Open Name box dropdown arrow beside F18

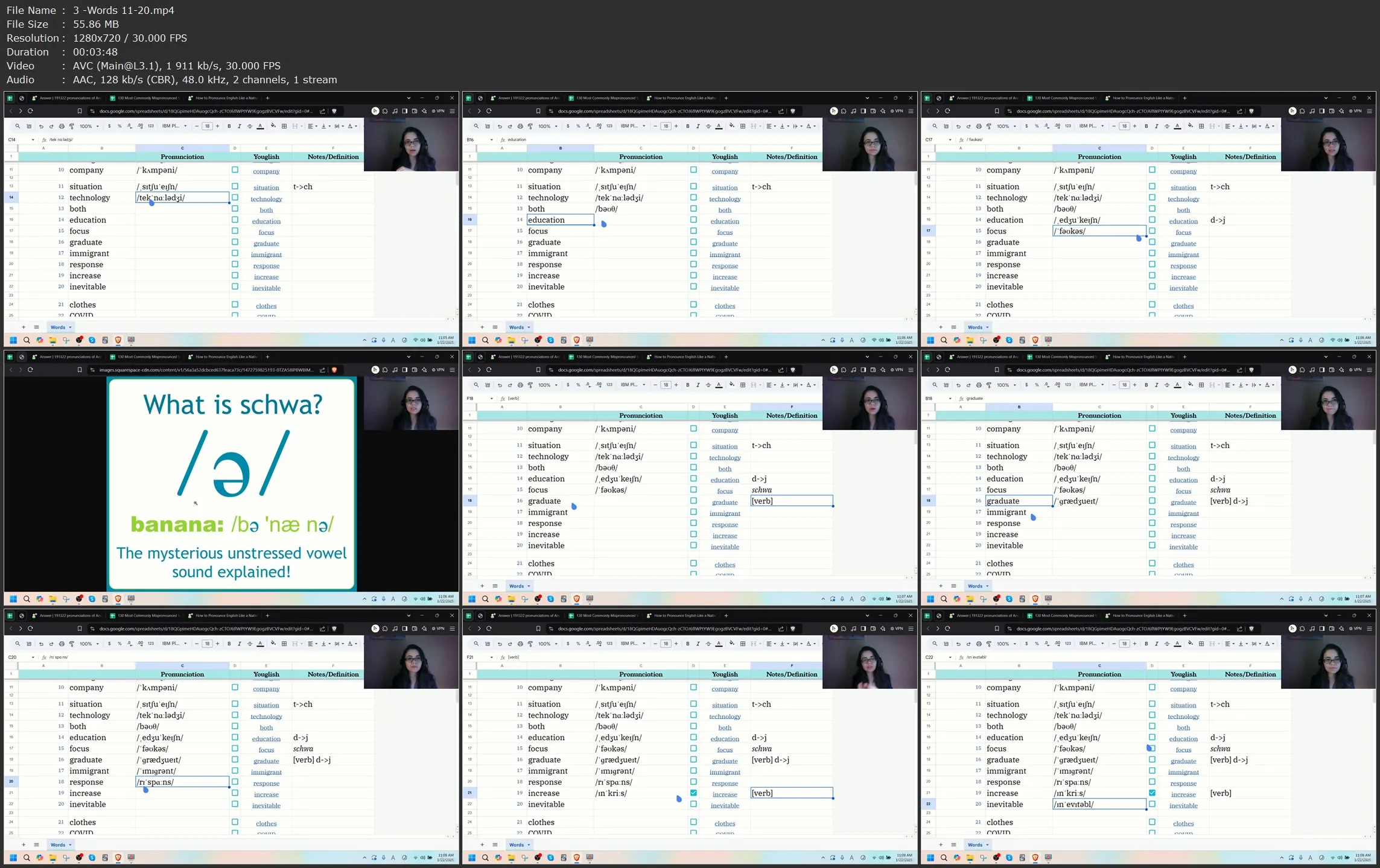tap(492, 398)
